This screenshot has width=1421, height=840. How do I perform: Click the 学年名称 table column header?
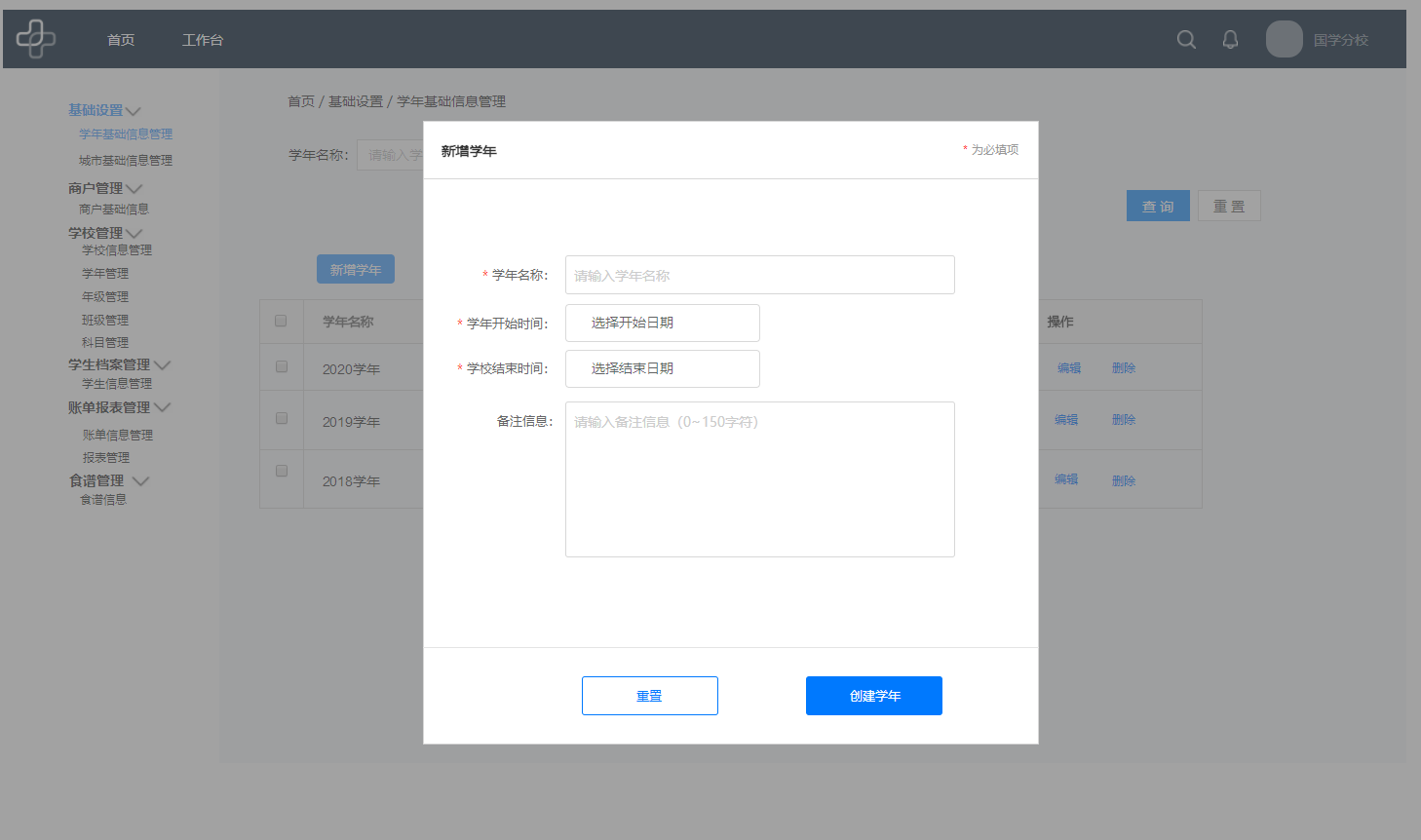point(348,322)
